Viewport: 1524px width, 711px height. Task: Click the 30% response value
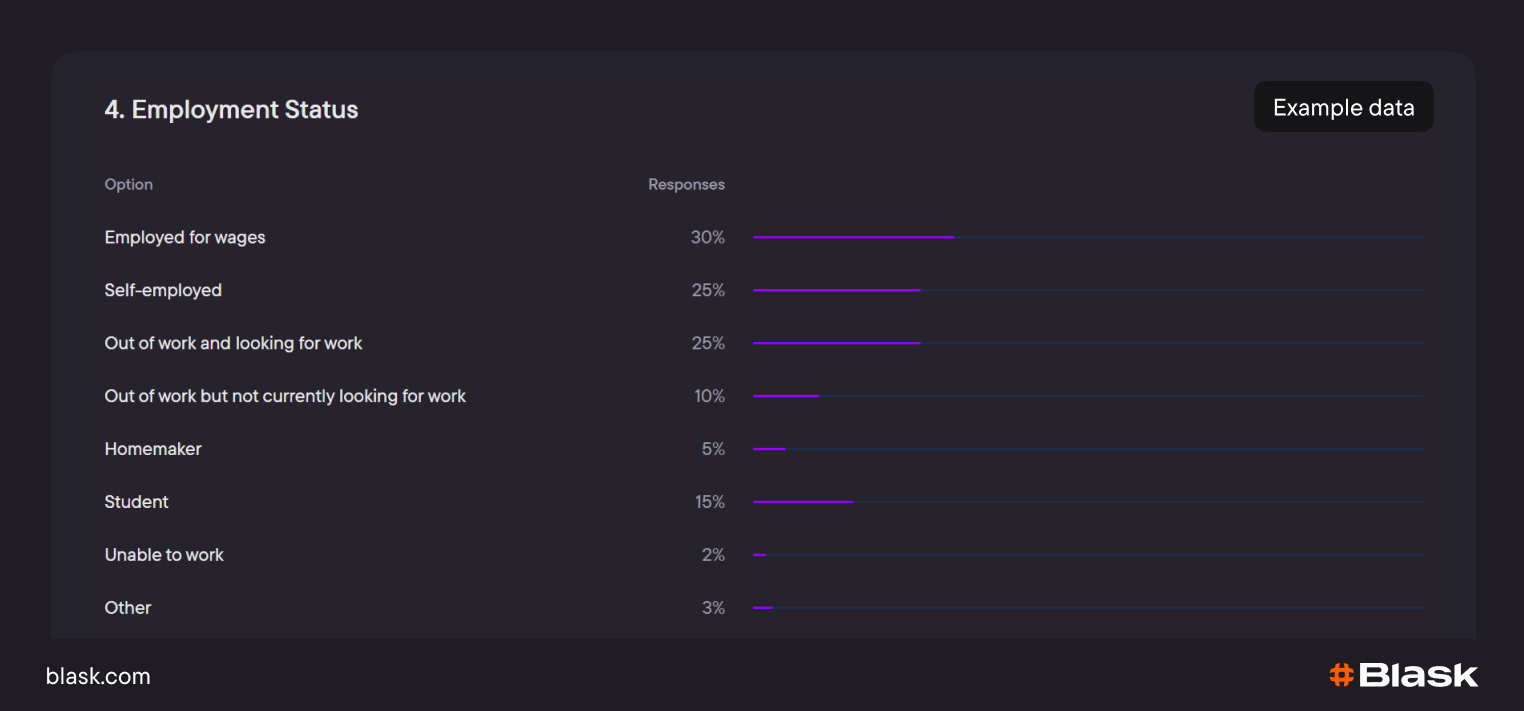[x=707, y=237]
